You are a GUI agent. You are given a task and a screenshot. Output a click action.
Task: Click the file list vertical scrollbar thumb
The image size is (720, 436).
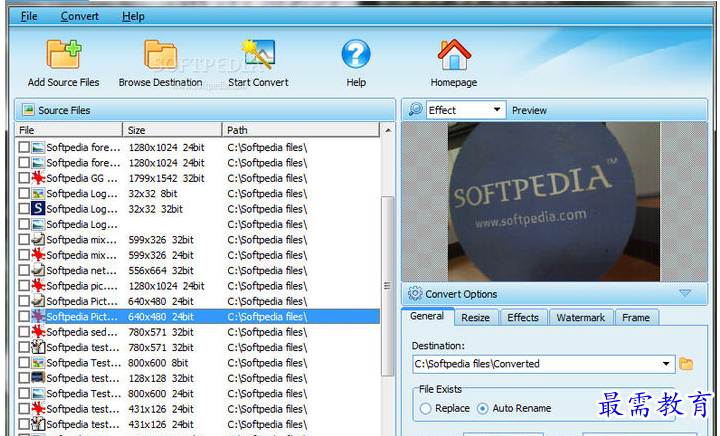(388, 285)
